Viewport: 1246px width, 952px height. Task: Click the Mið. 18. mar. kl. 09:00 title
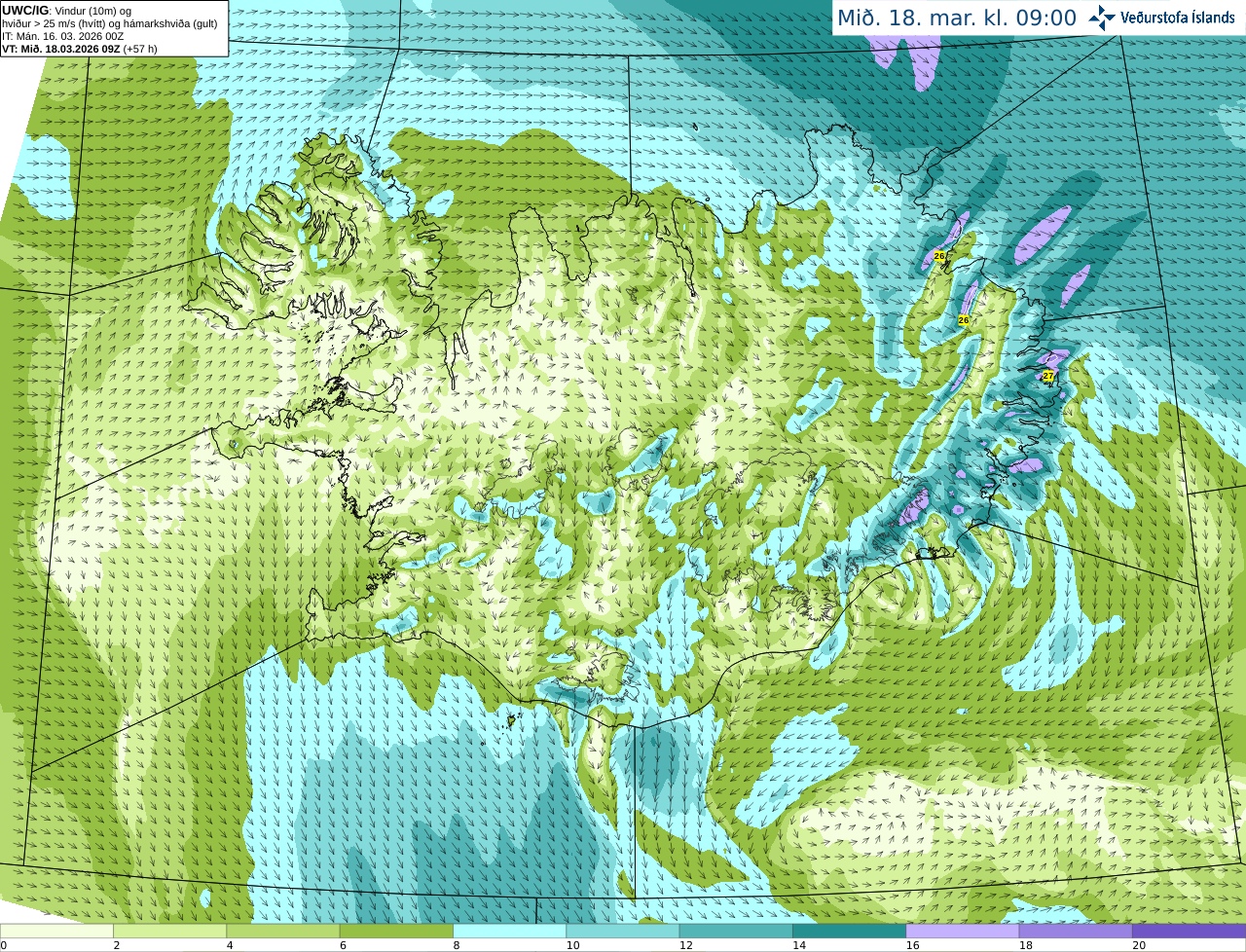pyautogui.click(x=957, y=18)
